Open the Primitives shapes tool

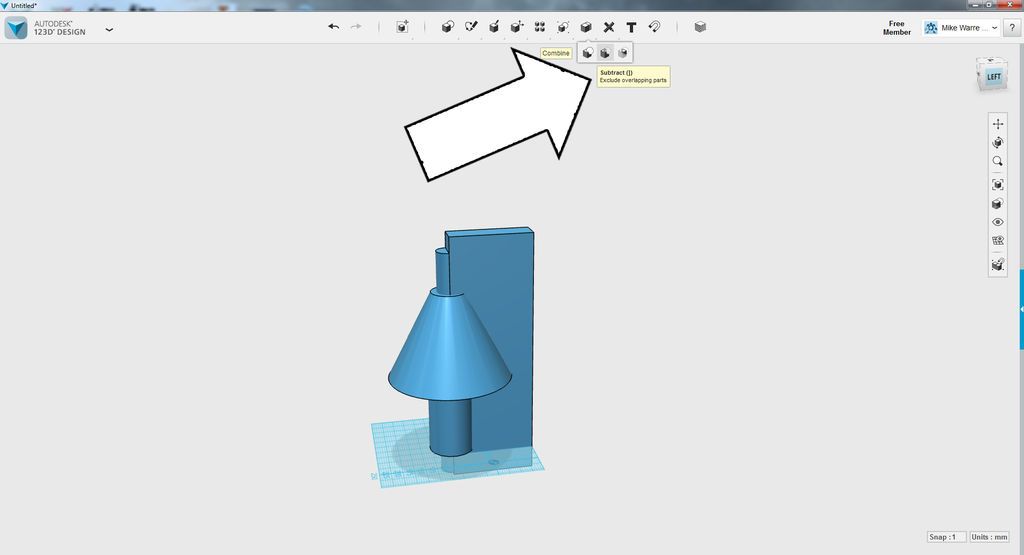[447, 27]
